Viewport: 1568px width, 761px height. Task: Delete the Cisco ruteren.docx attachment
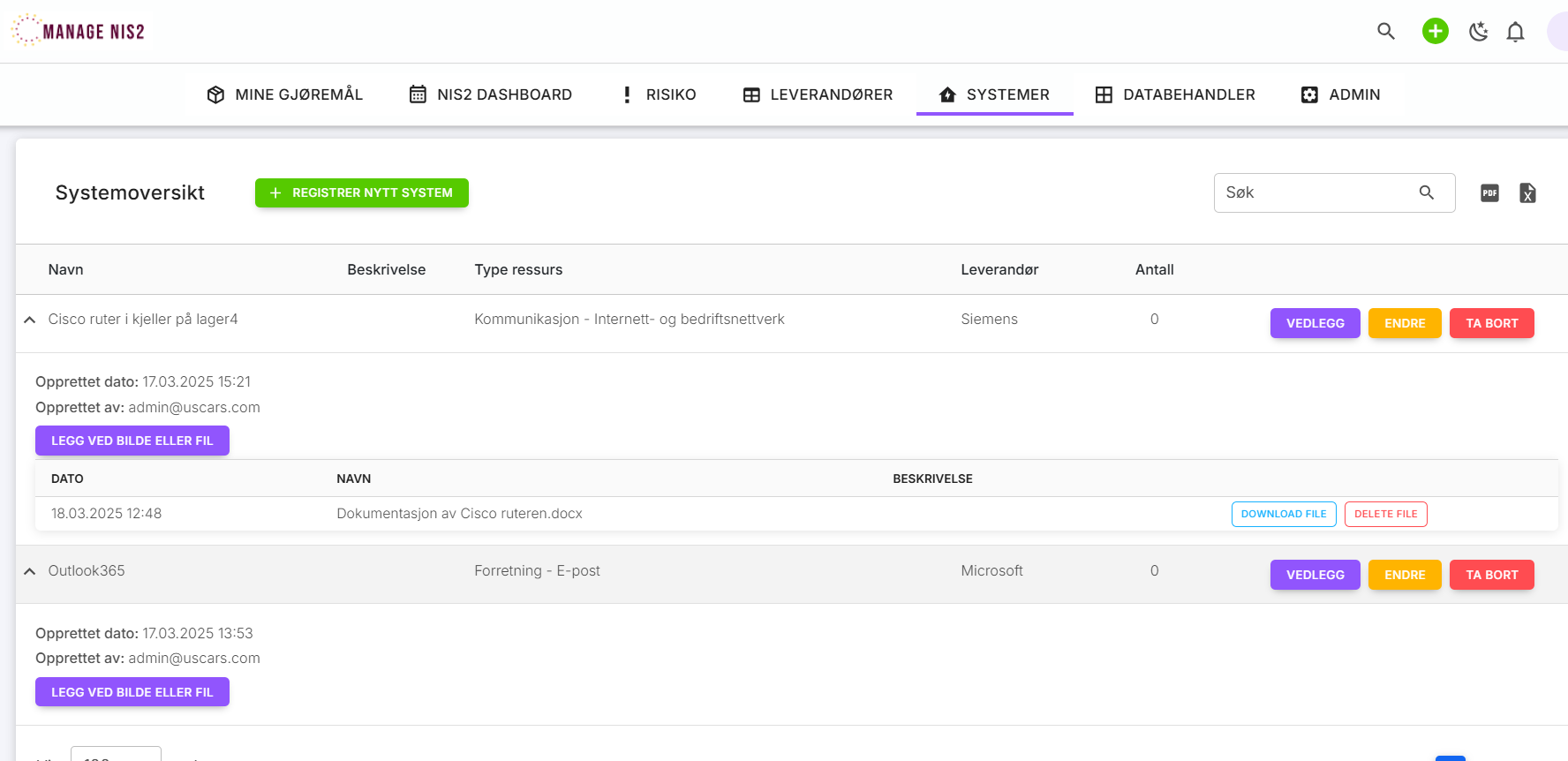1385,514
